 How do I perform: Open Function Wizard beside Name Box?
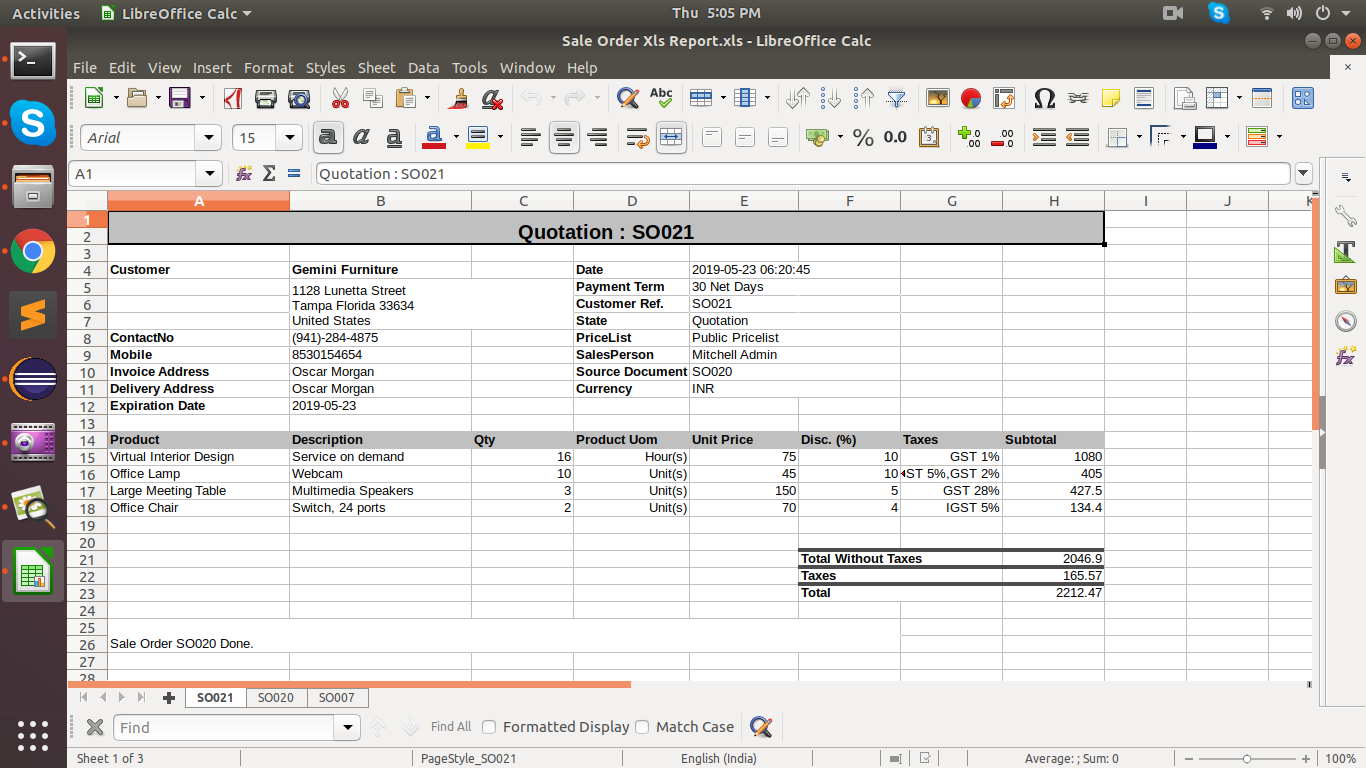point(243,174)
